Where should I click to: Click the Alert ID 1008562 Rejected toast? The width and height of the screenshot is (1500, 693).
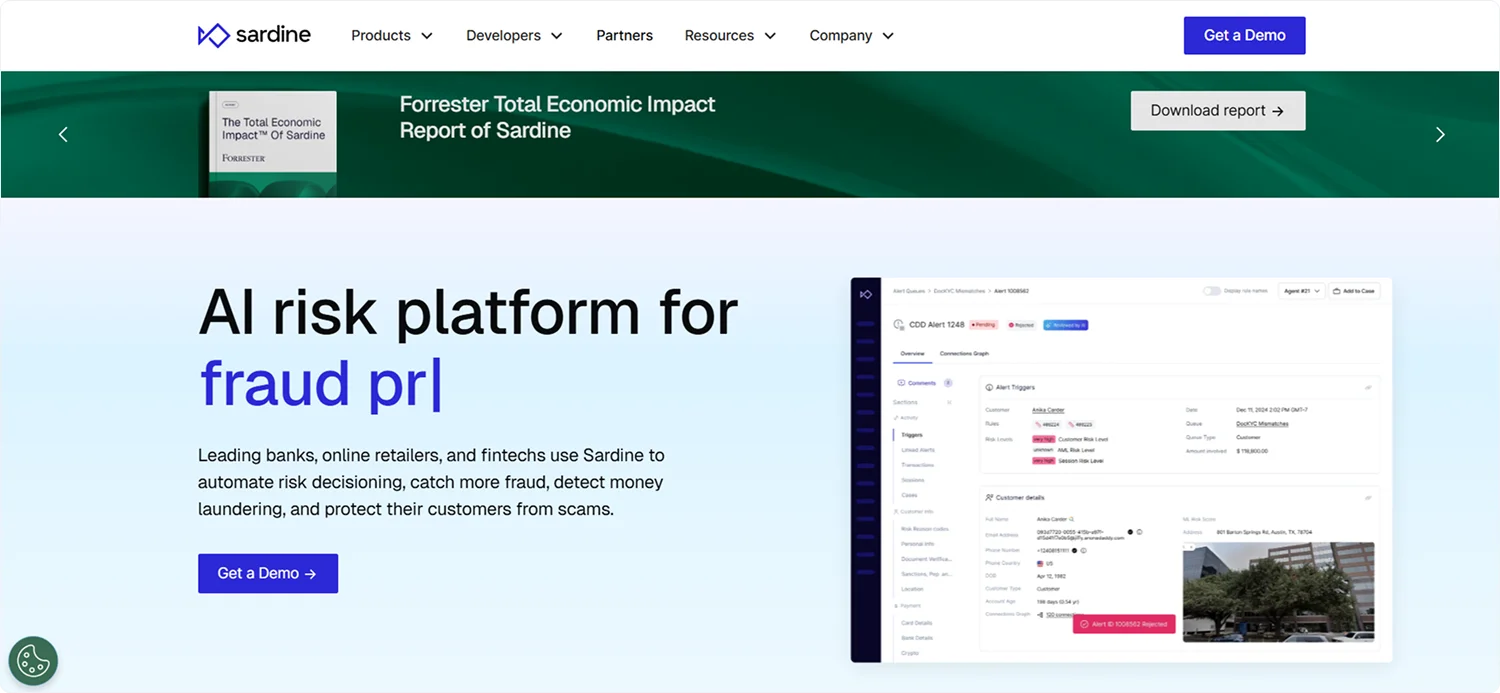(1124, 624)
